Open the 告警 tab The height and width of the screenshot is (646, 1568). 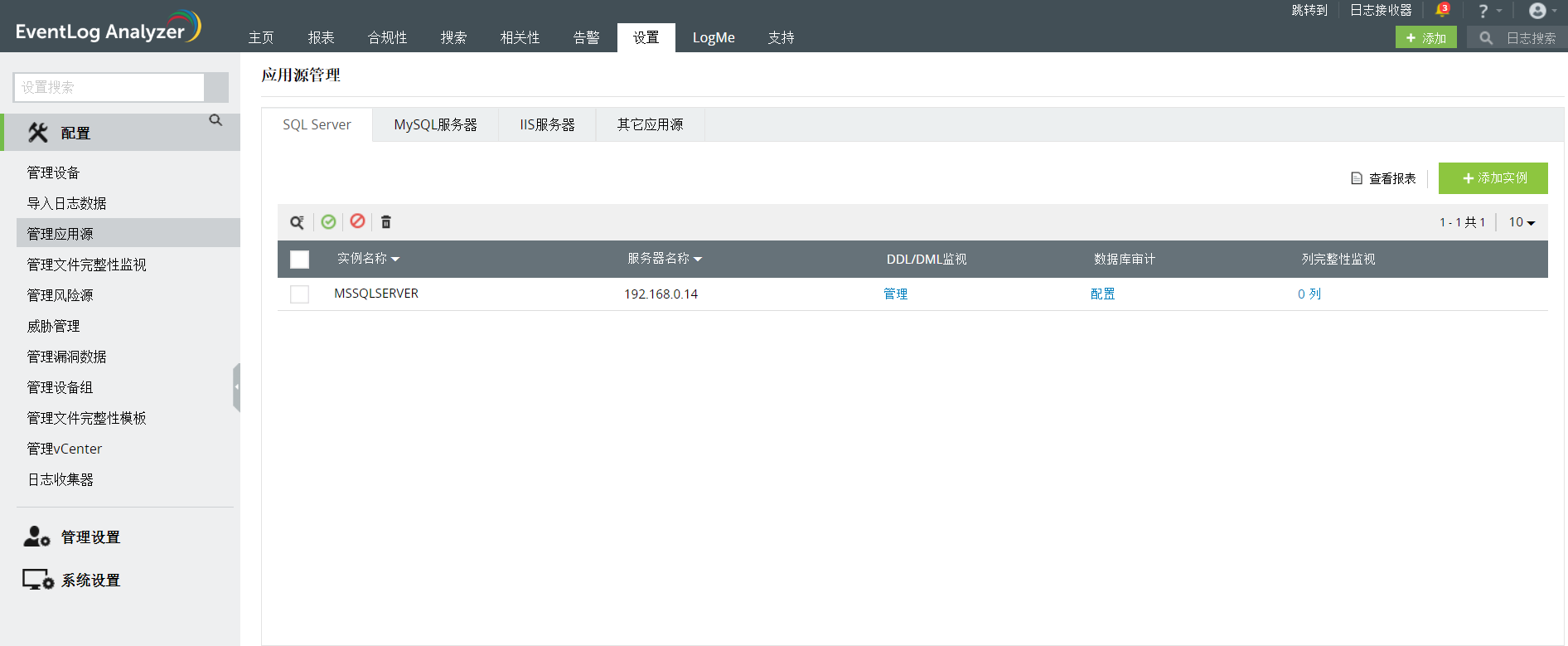click(587, 37)
